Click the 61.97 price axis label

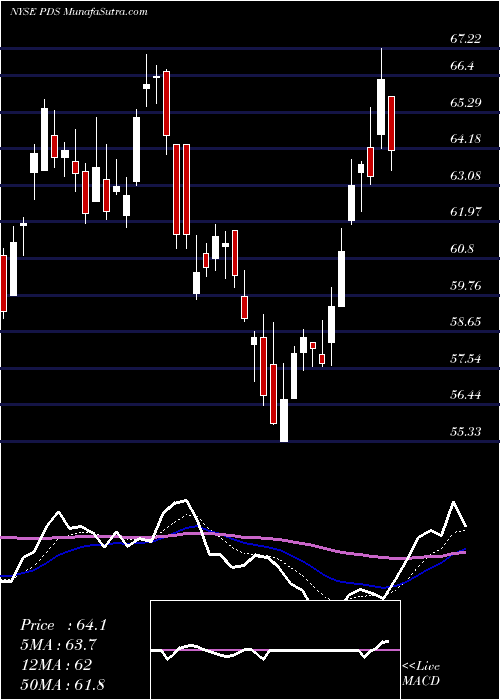[465, 212]
